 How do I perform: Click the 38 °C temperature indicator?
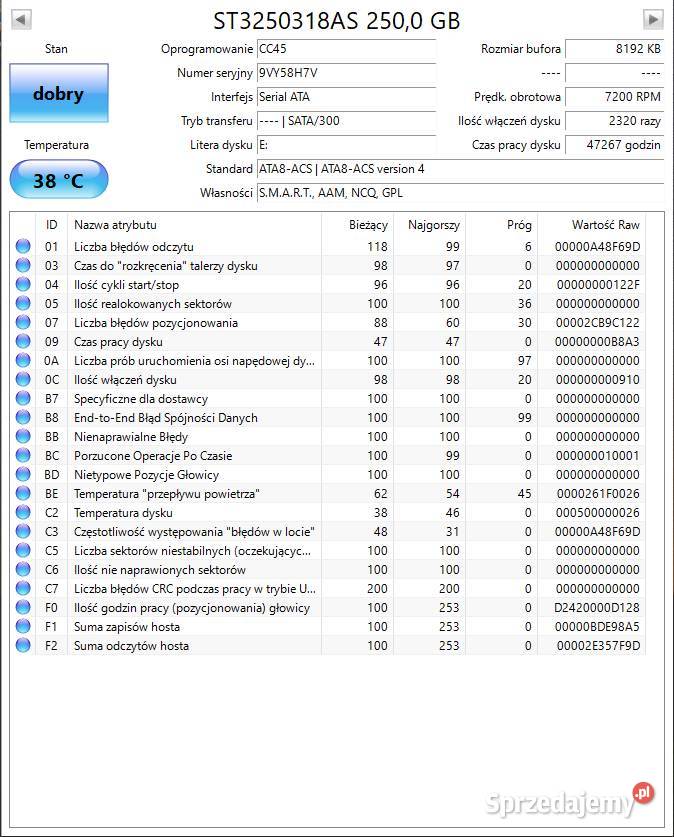coord(58,181)
